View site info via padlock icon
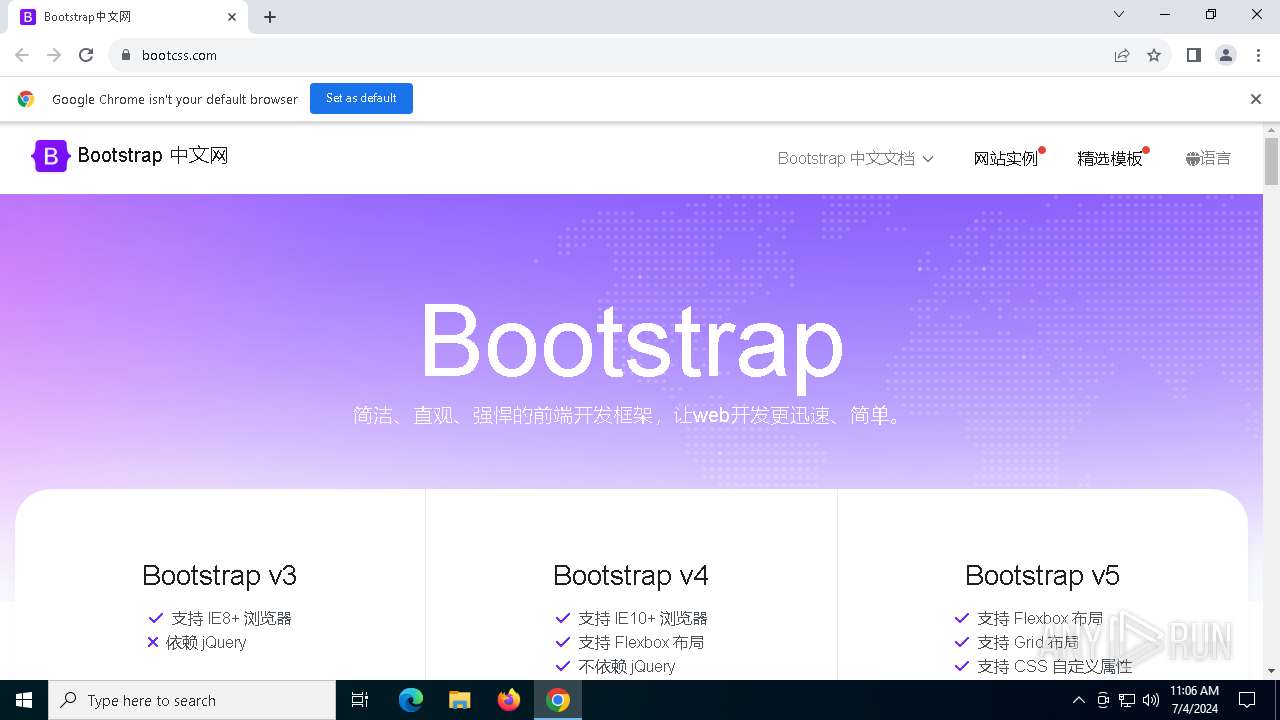1280x720 pixels. (126, 55)
